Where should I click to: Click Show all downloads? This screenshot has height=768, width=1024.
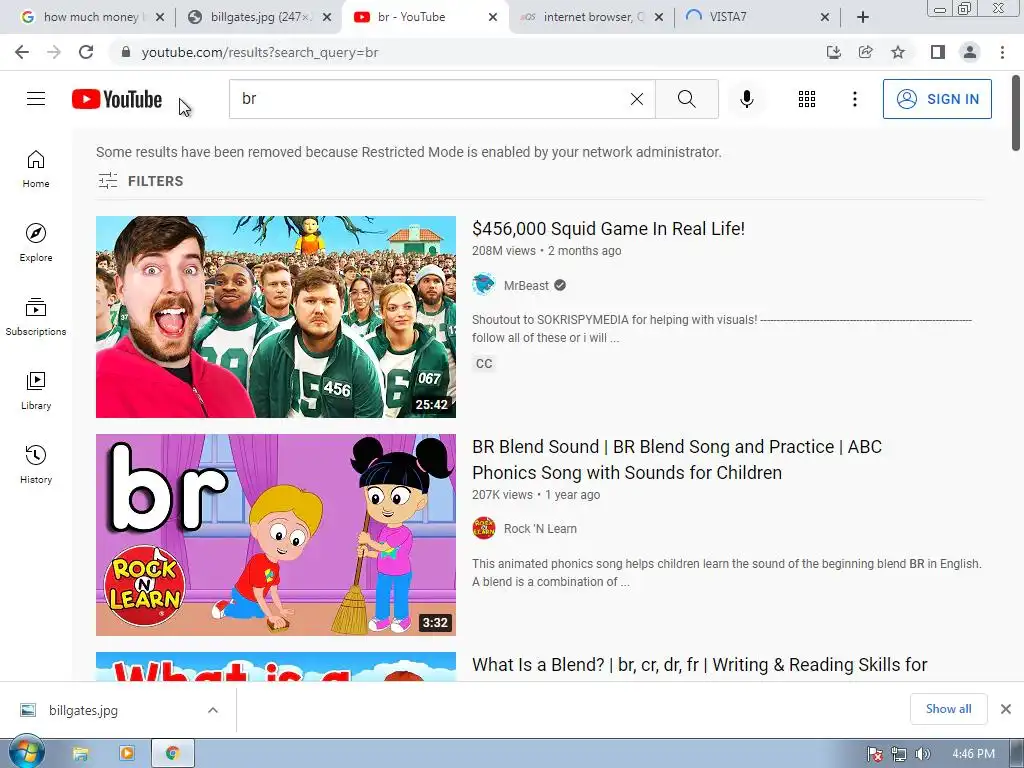[x=948, y=709]
